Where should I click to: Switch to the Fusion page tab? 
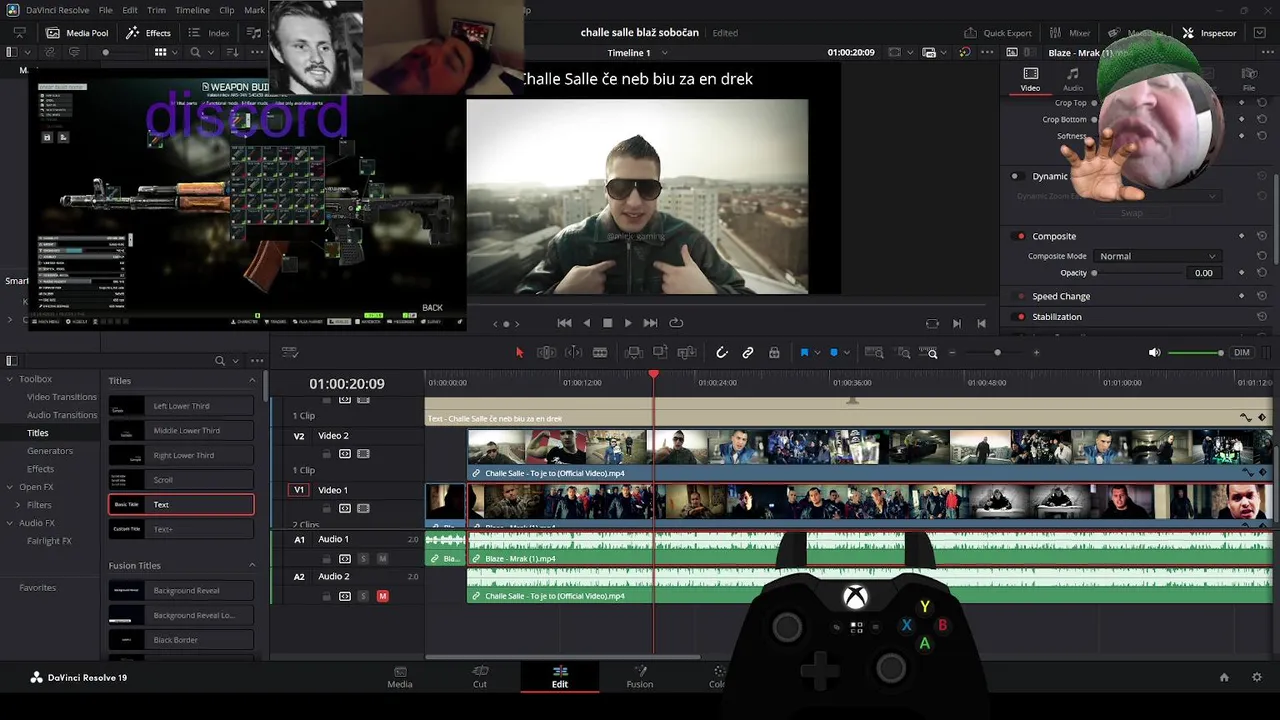(x=640, y=677)
